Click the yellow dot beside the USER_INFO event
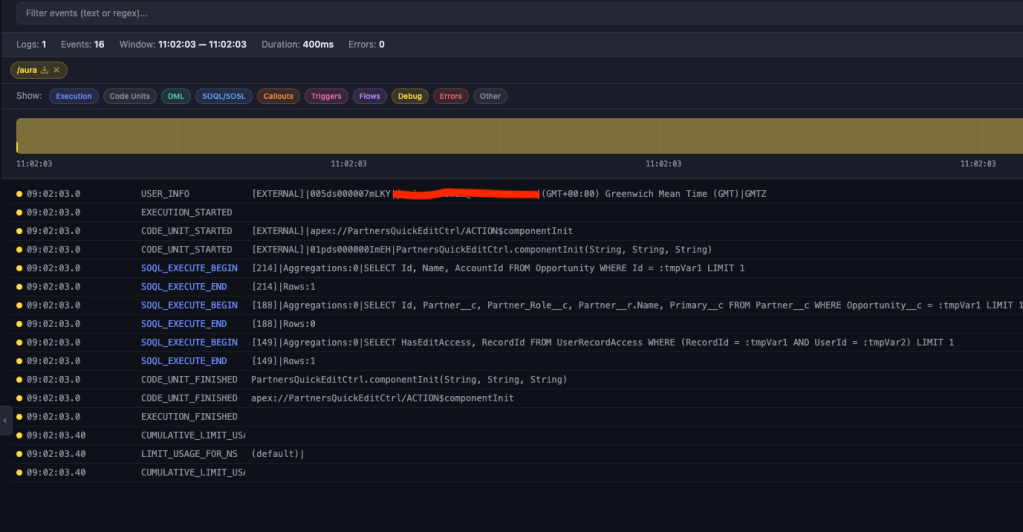The width and height of the screenshot is (1023, 532). click(19, 194)
